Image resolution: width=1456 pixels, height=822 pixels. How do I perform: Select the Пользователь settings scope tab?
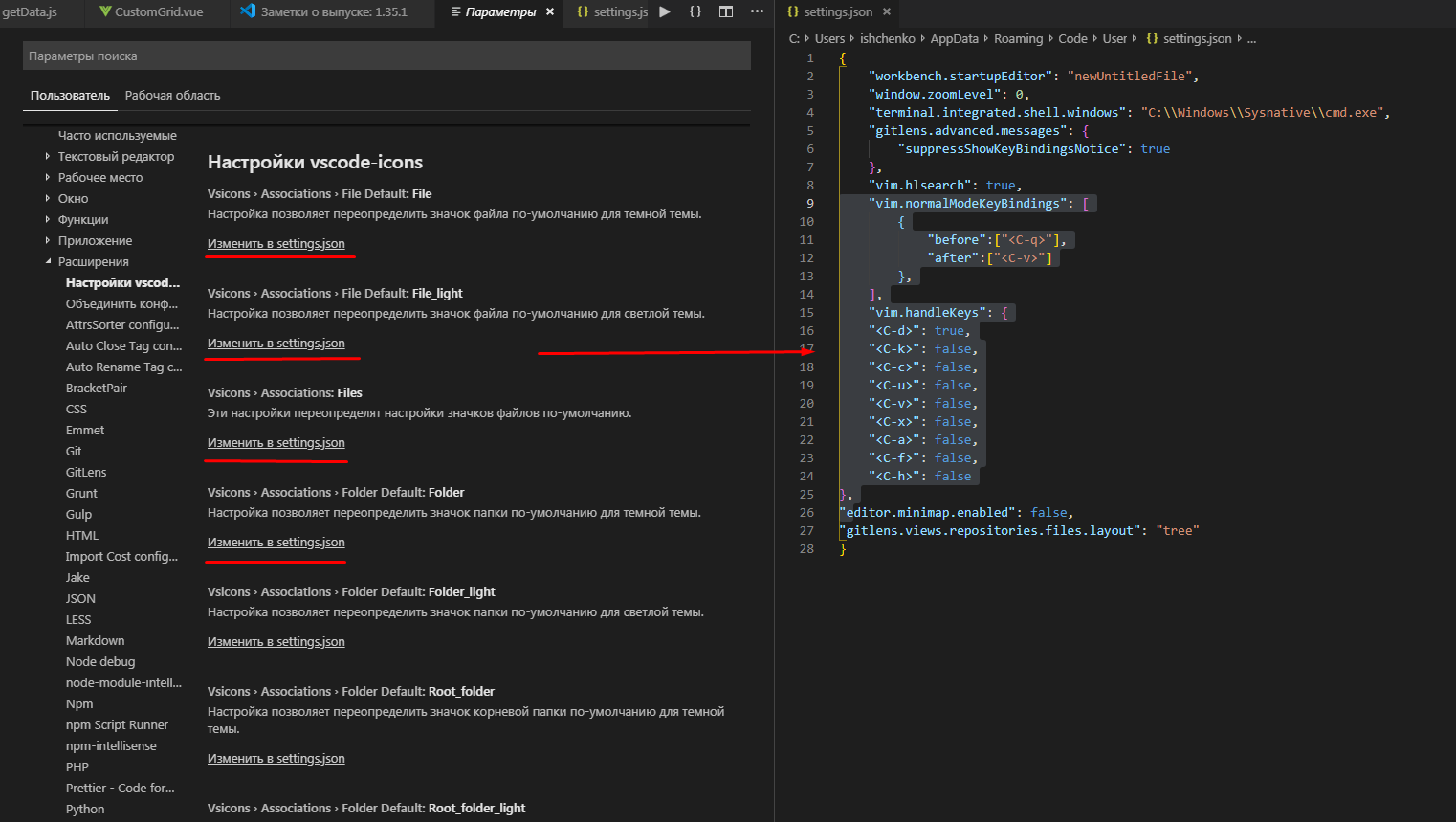point(70,95)
